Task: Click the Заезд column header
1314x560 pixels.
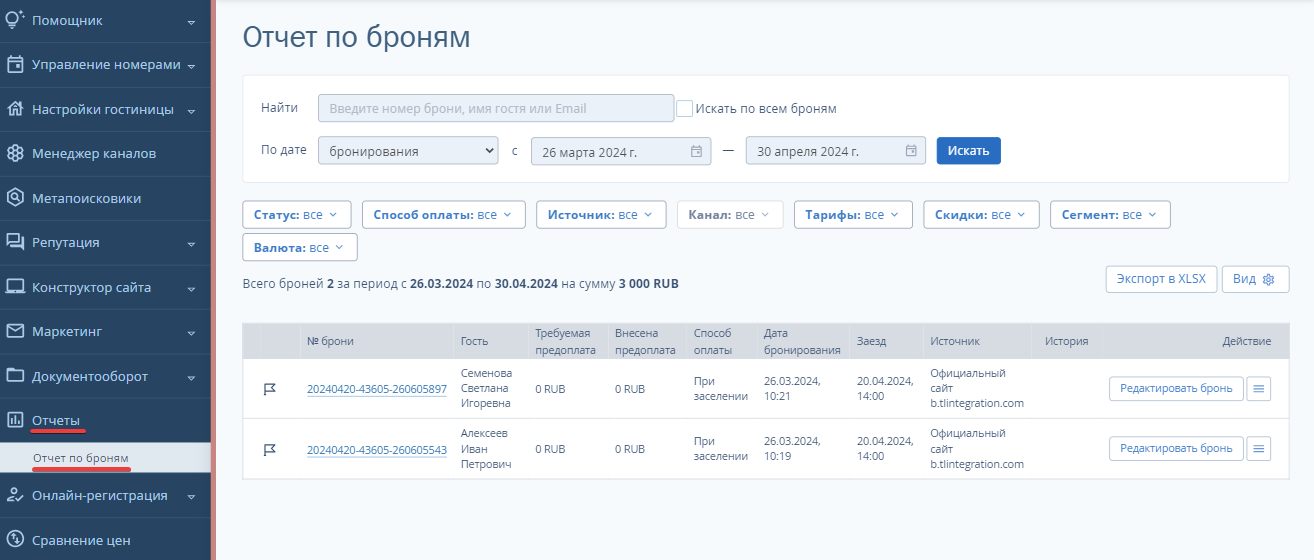Action: pyautogui.click(x=871, y=341)
